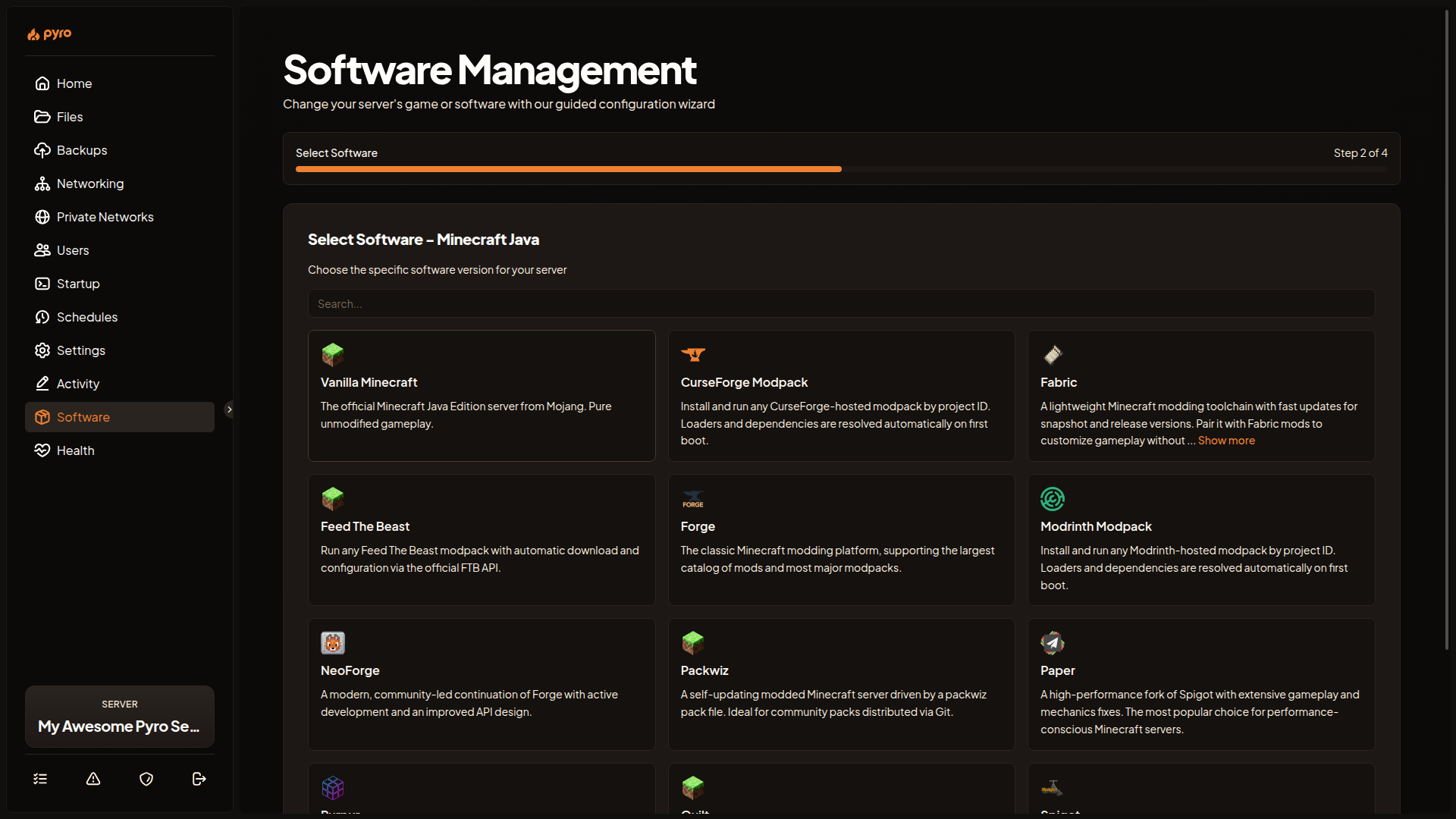Image resolution: width=1456 pixels, height=819 pixels.
Task: Open Activity in the sidebar
Action: 120,384
